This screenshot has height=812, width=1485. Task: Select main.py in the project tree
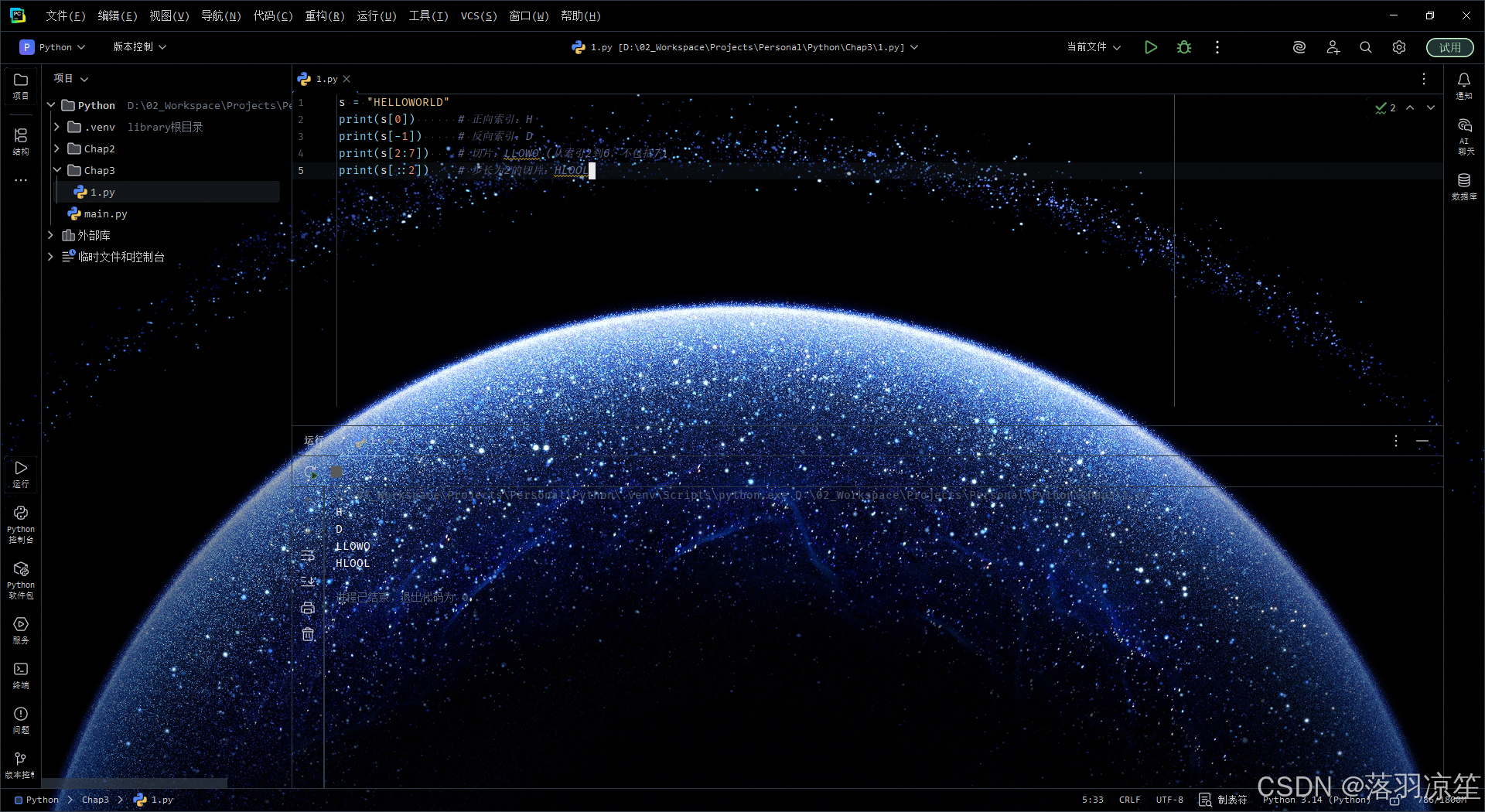105,213
